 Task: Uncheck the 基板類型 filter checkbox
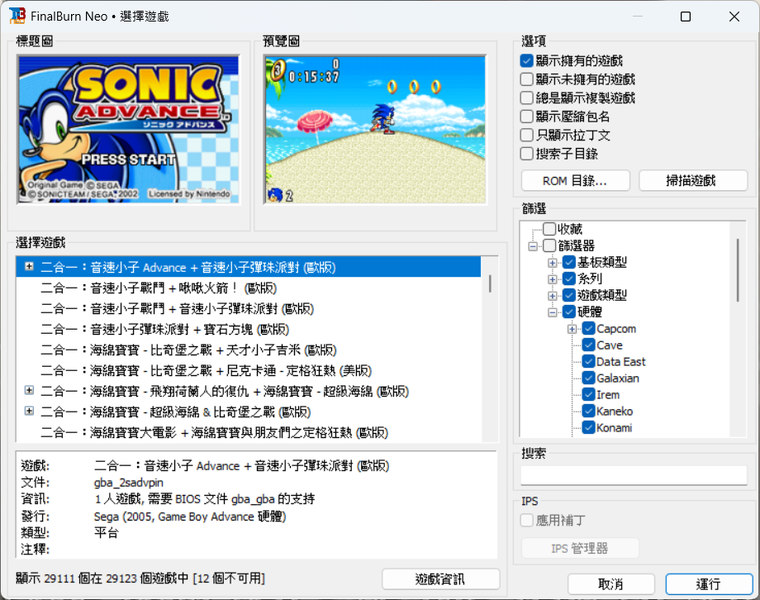tap(569, 262)
